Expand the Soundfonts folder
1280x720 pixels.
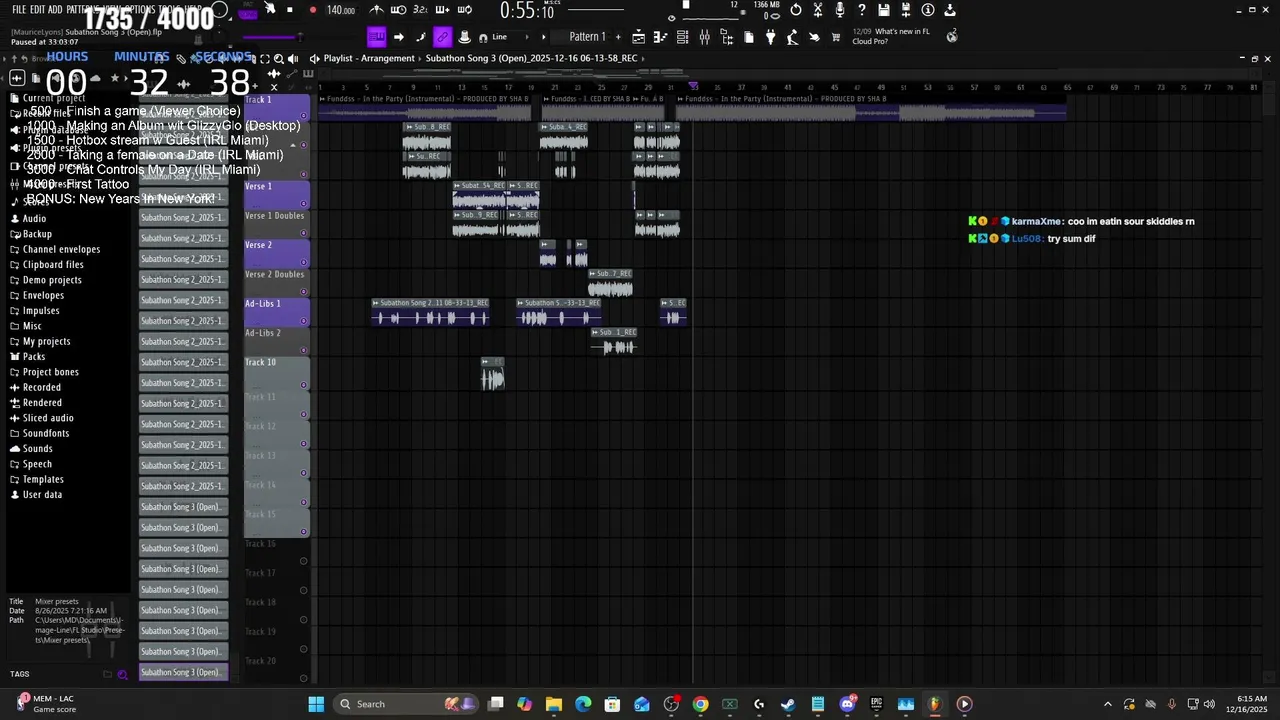click(x=46, y=433)
